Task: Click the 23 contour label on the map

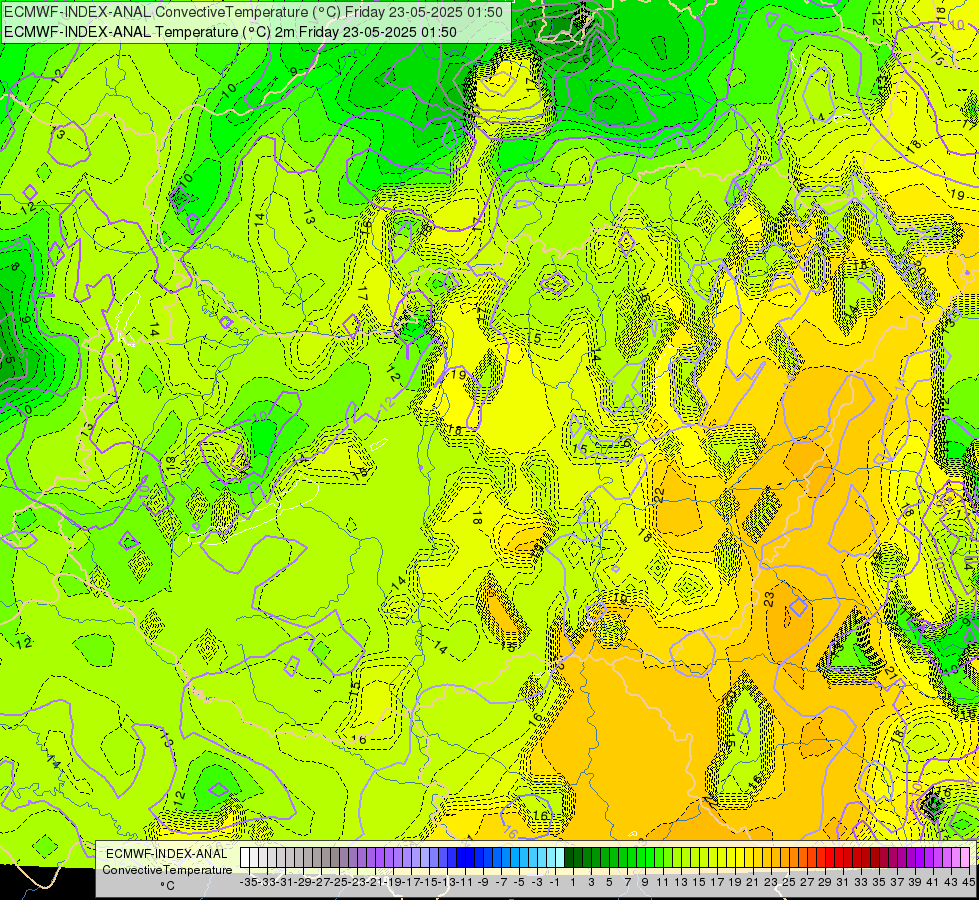Action: [769, 599]
